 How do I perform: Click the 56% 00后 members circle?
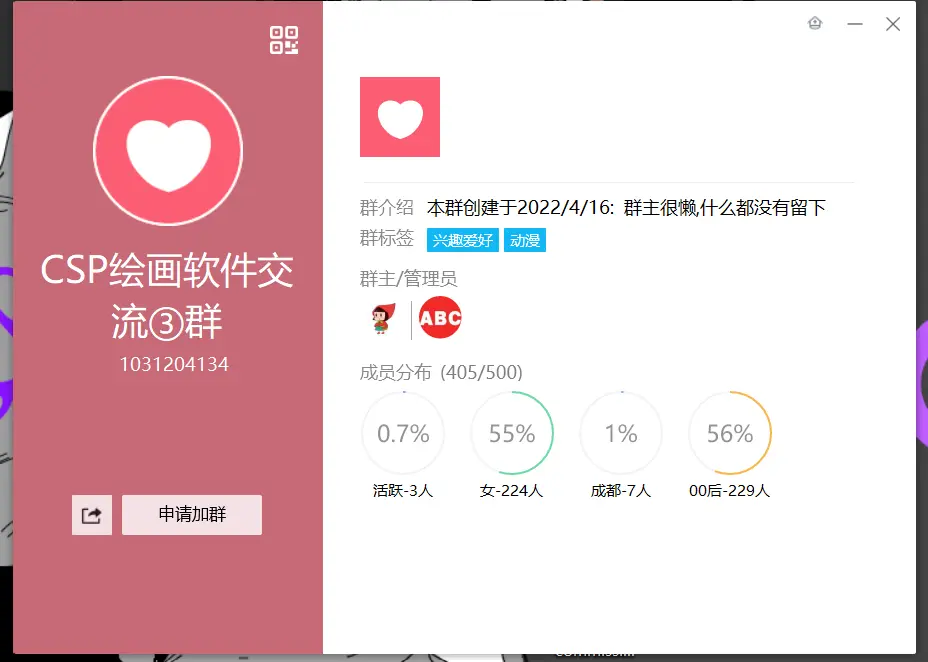730,433
